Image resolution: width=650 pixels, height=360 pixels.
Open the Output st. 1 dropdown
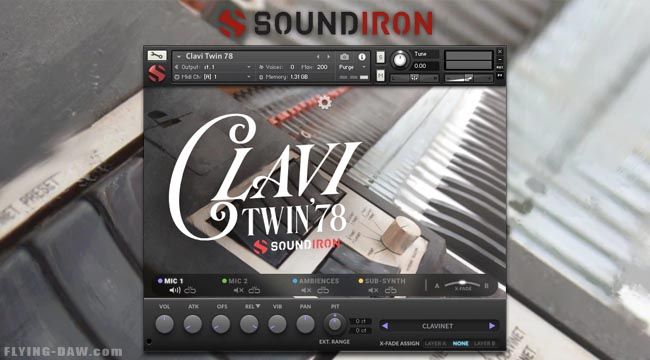pos(213,67)
